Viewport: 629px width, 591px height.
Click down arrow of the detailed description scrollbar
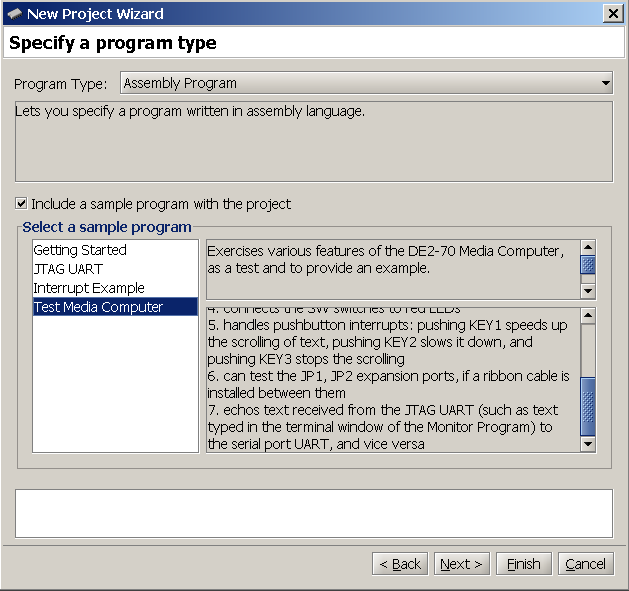pos(588,444)
